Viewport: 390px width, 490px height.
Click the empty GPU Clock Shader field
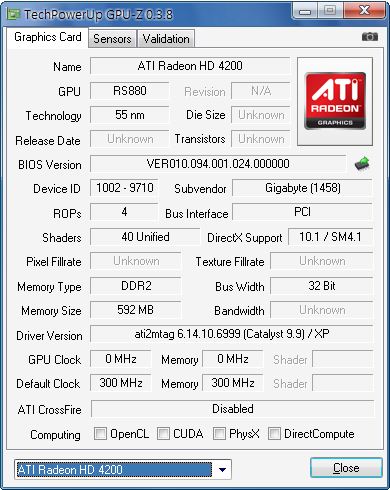pos(343,359)
